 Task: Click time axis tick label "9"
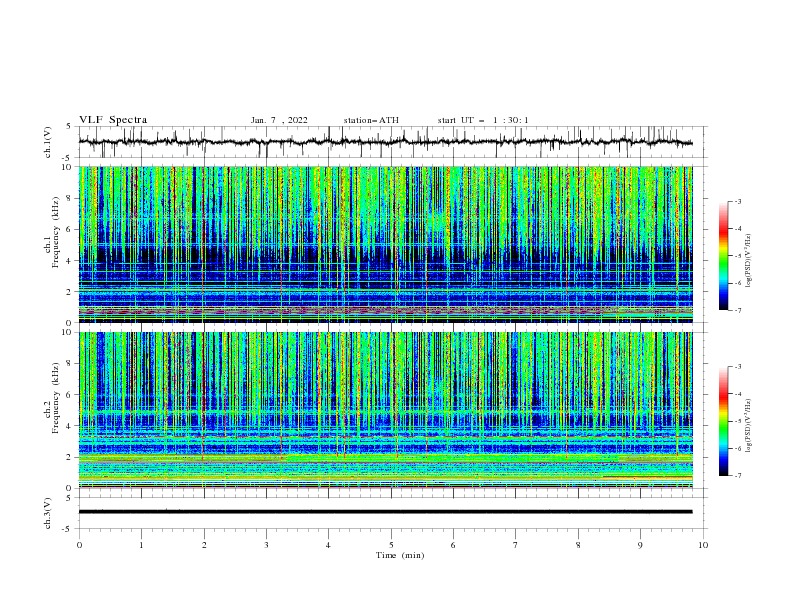click(640, 545)
